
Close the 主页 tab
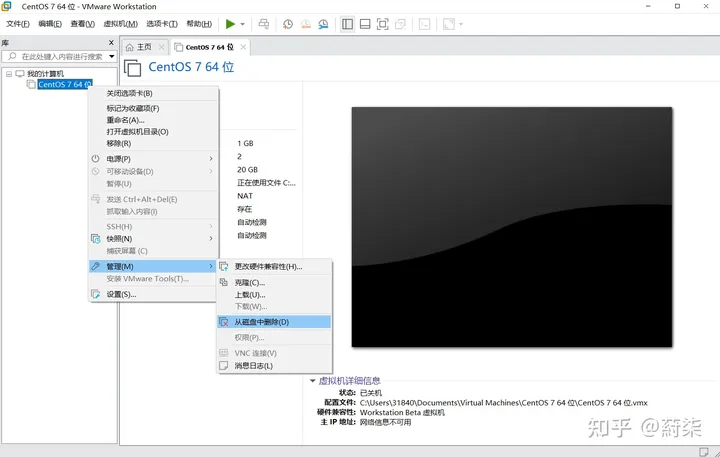pos(161,47)
